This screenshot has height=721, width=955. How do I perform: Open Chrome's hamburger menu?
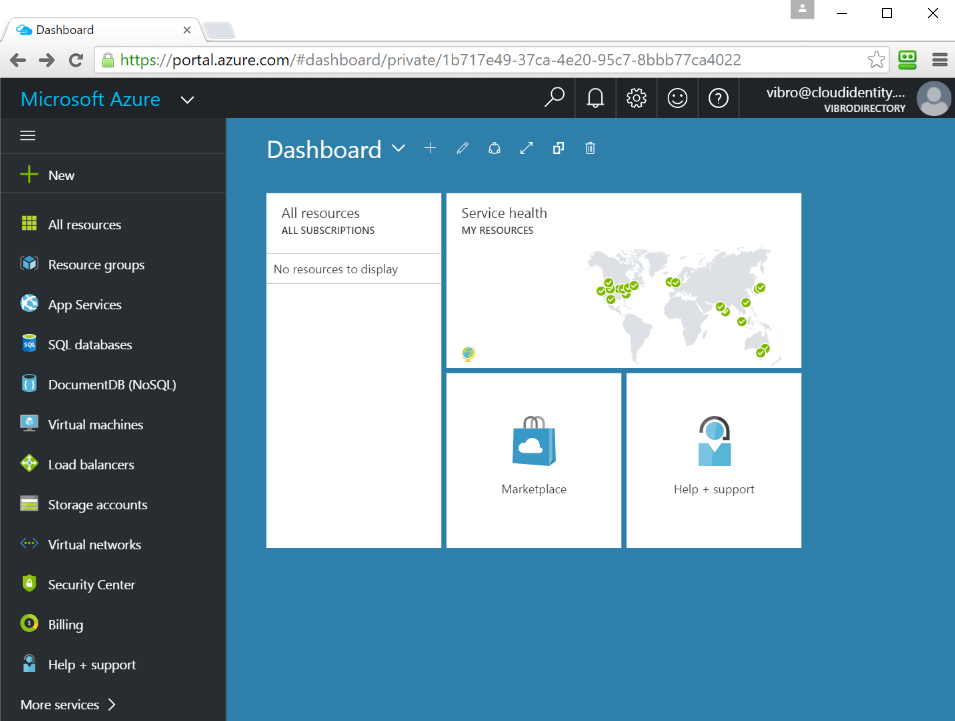click(940, 60)
